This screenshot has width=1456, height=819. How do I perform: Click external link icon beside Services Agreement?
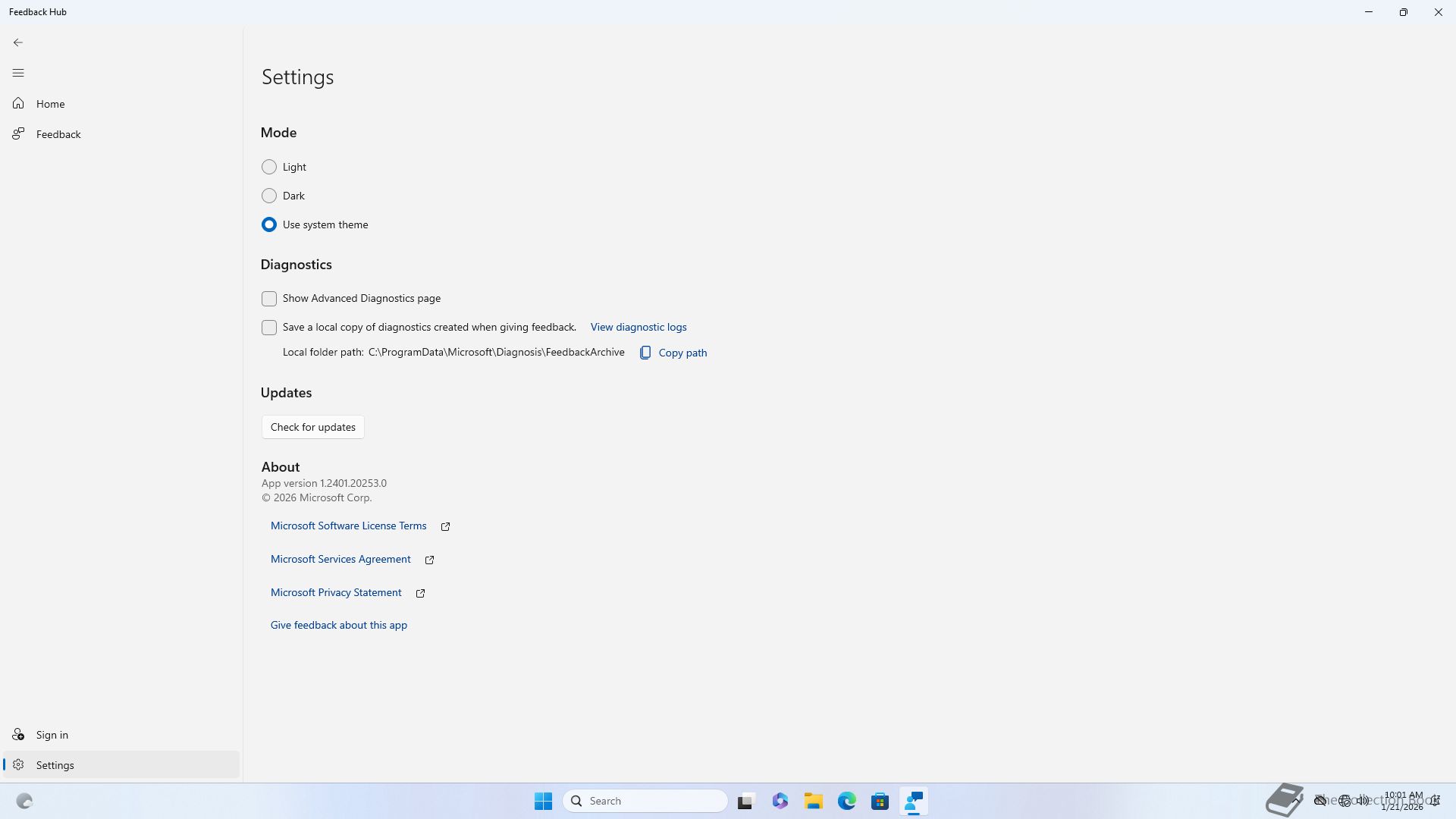(429, 560)
